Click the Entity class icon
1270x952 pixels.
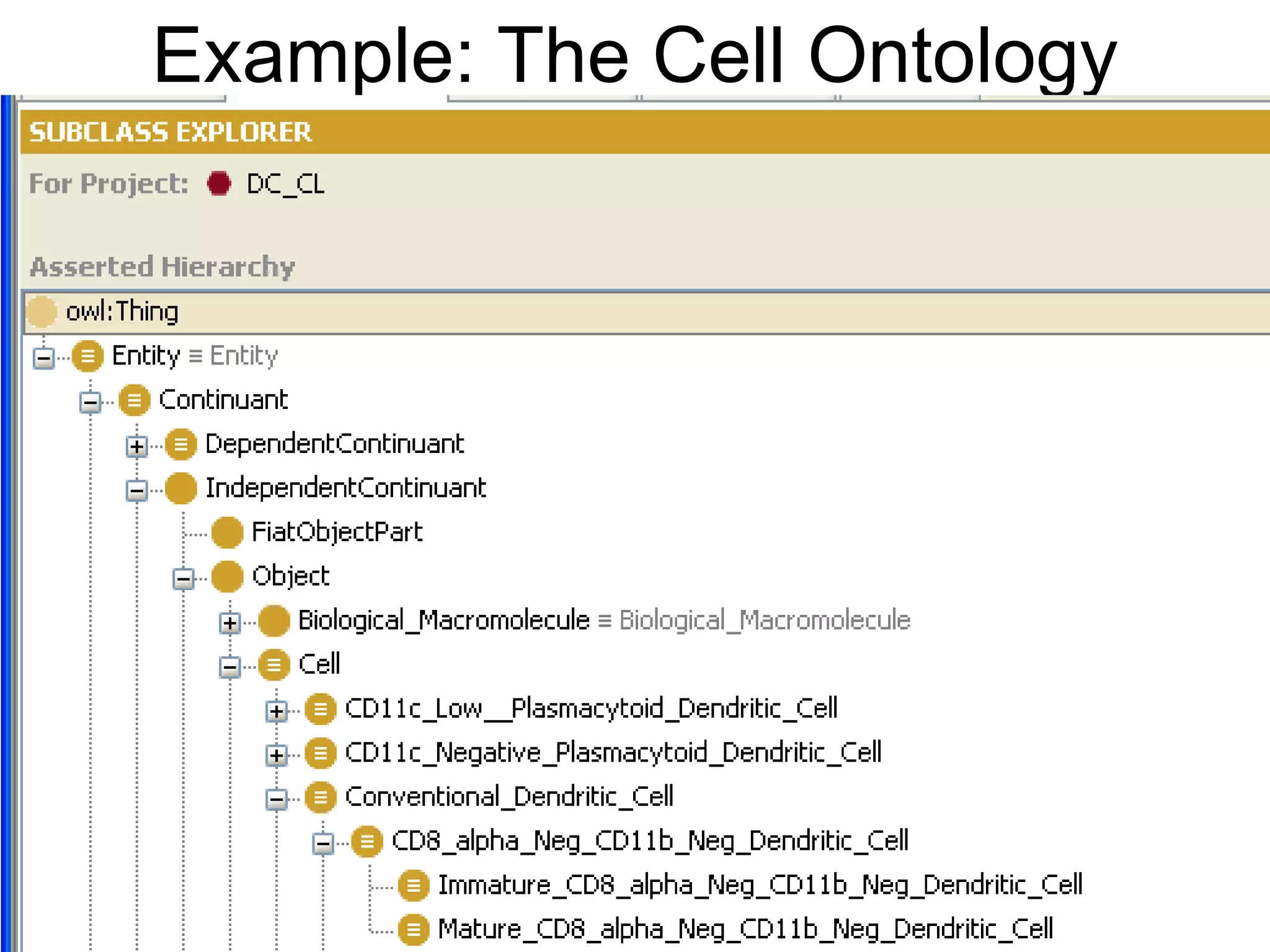point(87,356)
